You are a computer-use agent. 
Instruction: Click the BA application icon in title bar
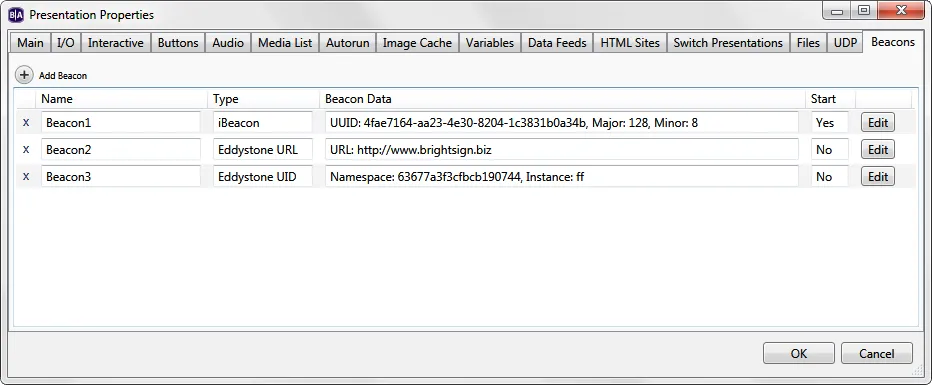16,14
